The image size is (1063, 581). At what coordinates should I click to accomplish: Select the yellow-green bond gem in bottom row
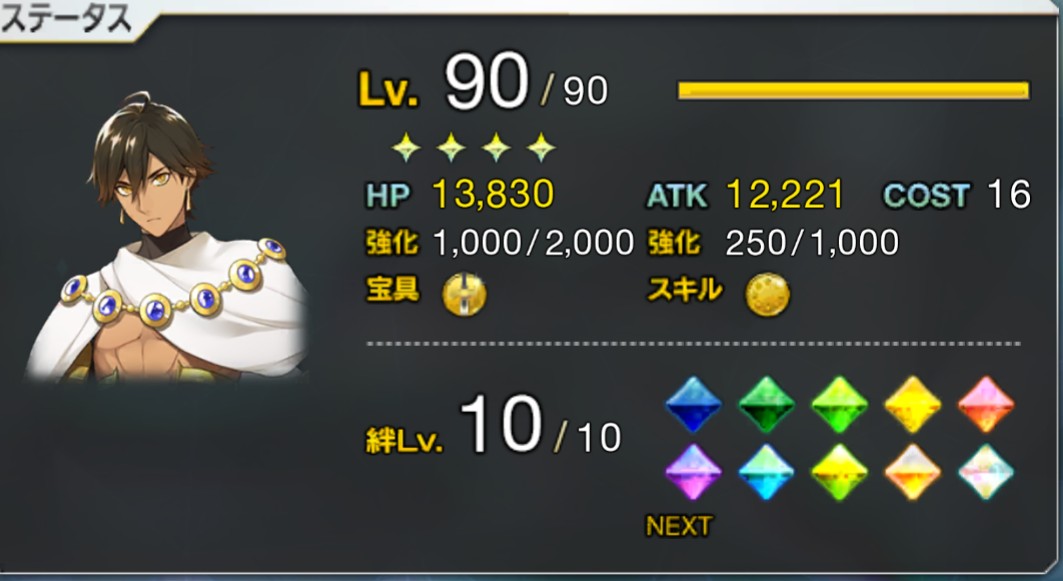[x=840, y=473]
